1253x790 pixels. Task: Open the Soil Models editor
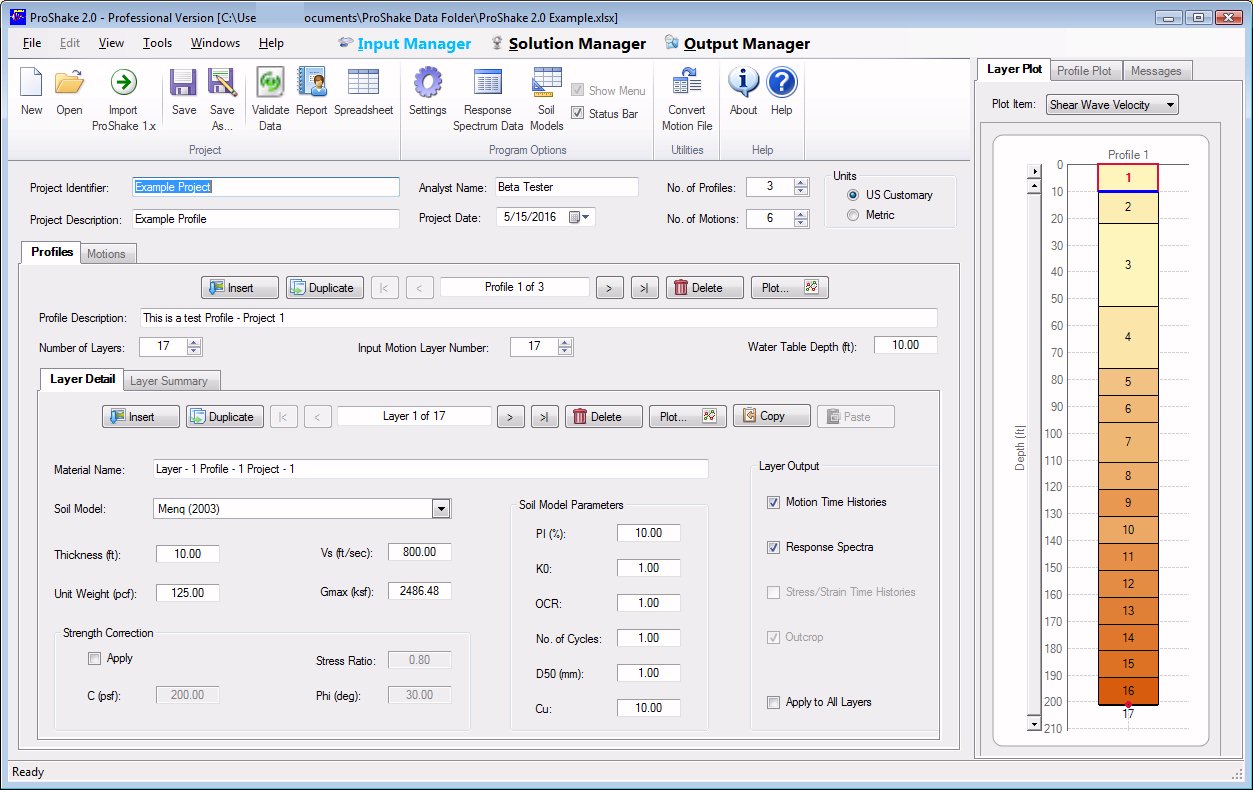coord(546,82)
